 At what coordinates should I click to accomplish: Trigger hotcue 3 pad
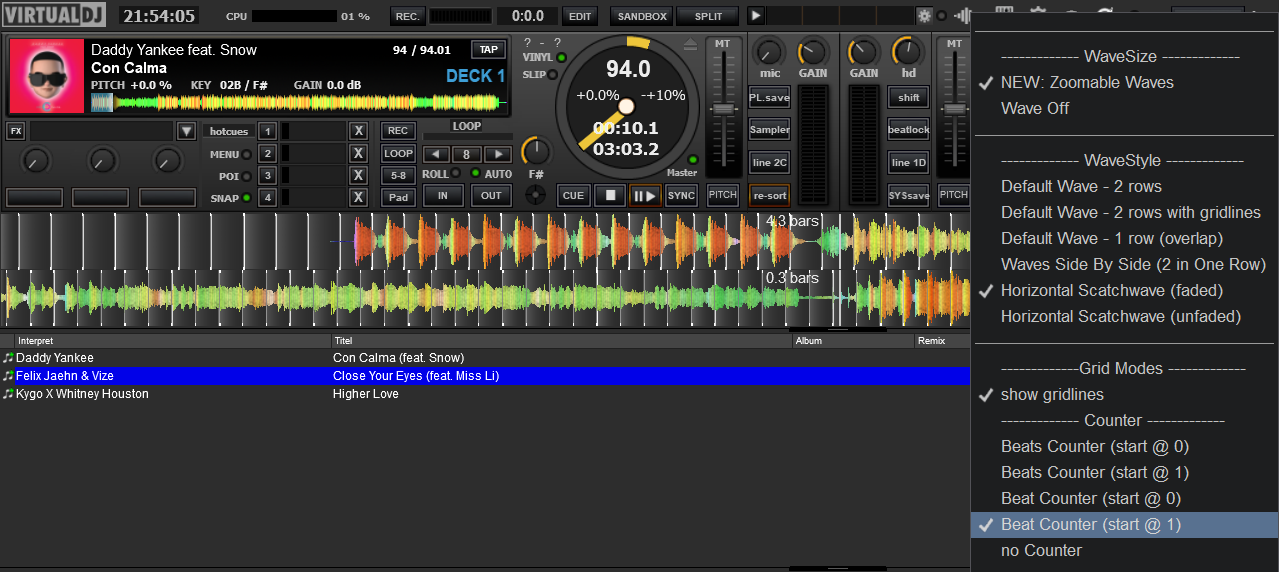pyautogui.click(x=267, y=176)
